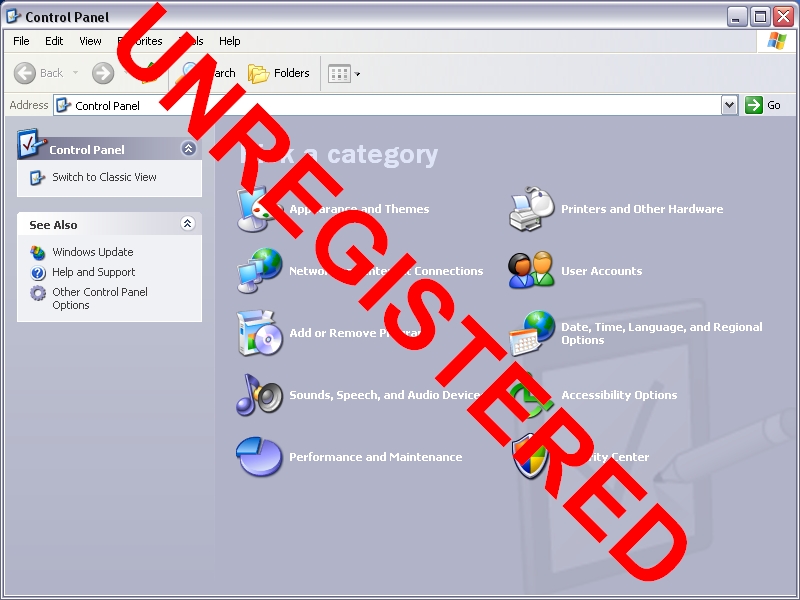
Task: Click the Accessibility Options text link
Action: pos(619,395)
